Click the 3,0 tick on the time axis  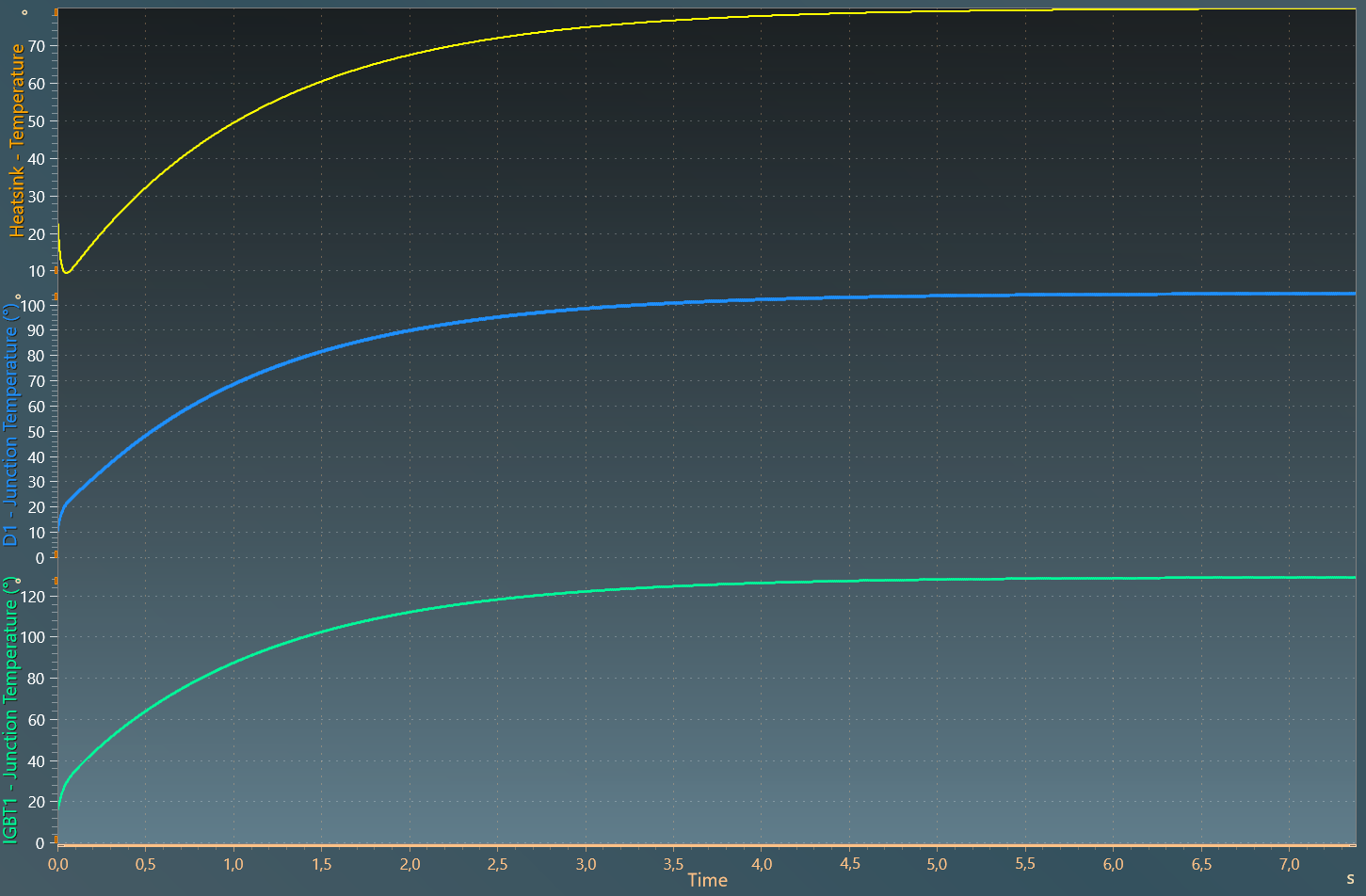(x=586, y=864)
